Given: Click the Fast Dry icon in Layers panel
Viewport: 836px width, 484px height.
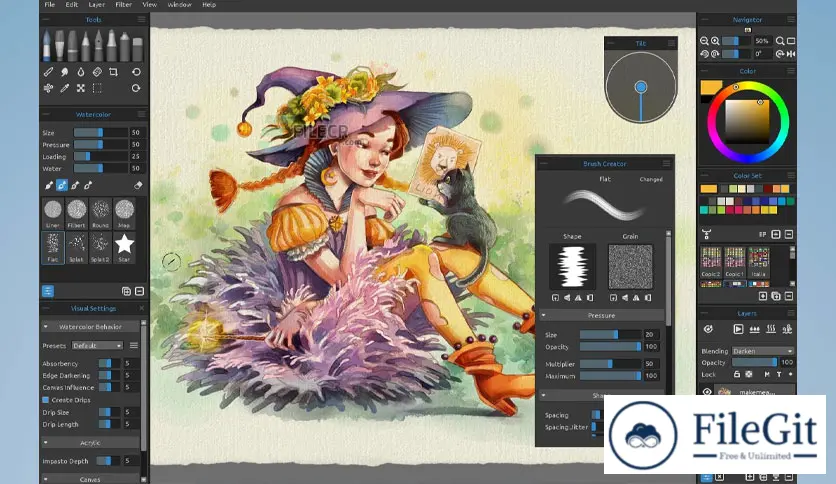Looking at the screenshot, I should tap(787, 329).
